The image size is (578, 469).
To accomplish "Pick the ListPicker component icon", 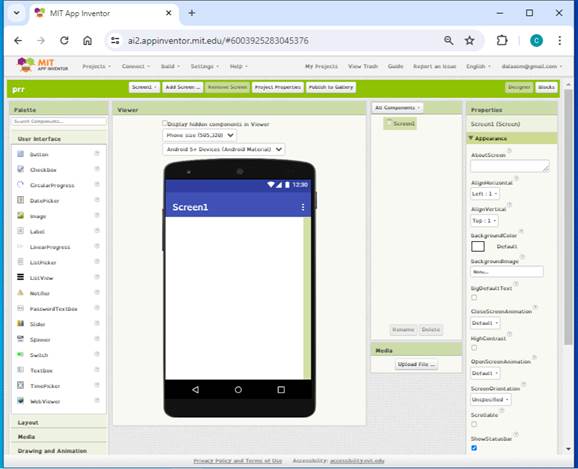I will tap(21, 262).
